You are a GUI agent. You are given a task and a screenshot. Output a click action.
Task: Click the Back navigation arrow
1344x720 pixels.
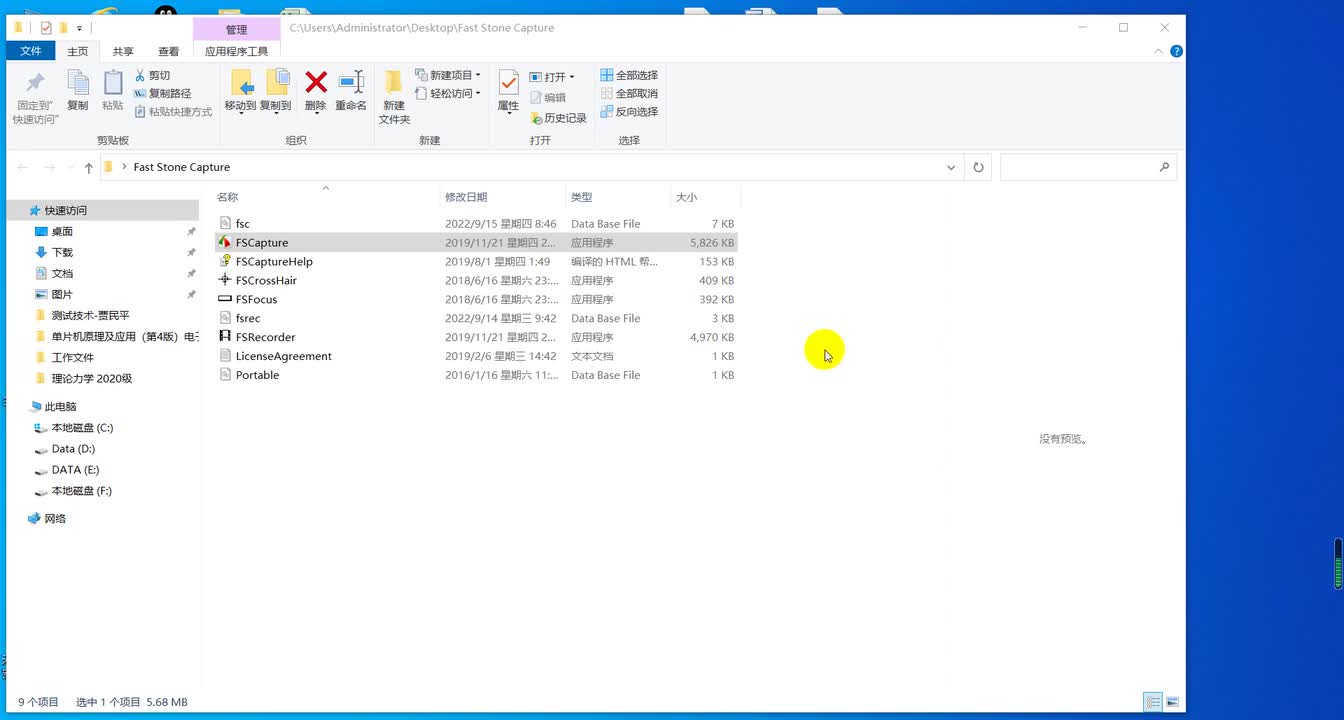point(23,167)
